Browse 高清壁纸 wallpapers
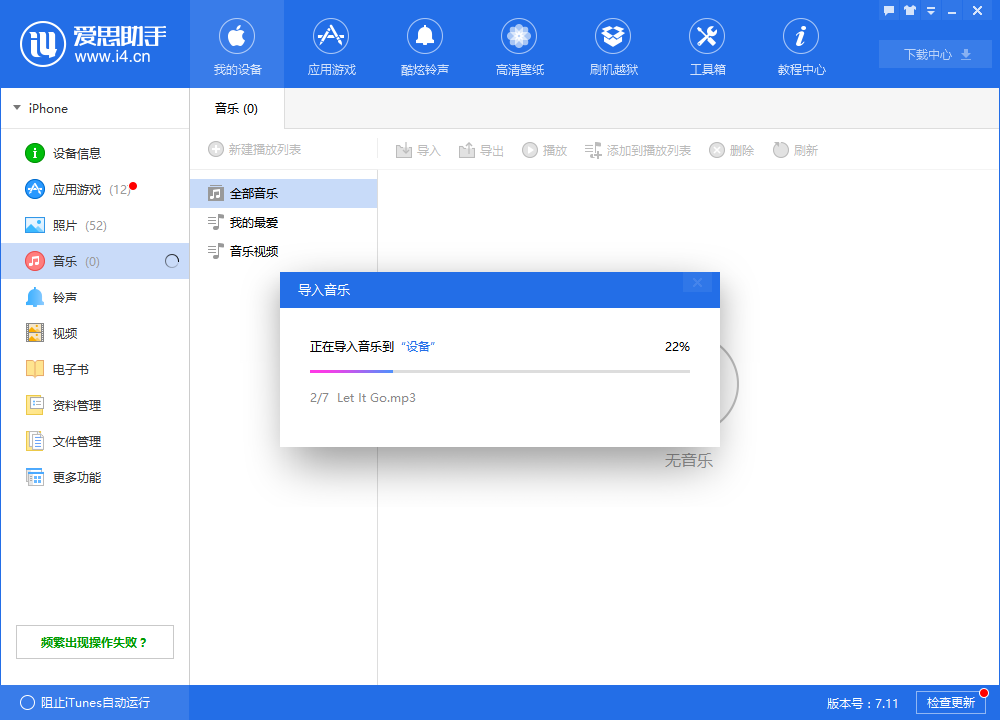 [x=519, y=45]
